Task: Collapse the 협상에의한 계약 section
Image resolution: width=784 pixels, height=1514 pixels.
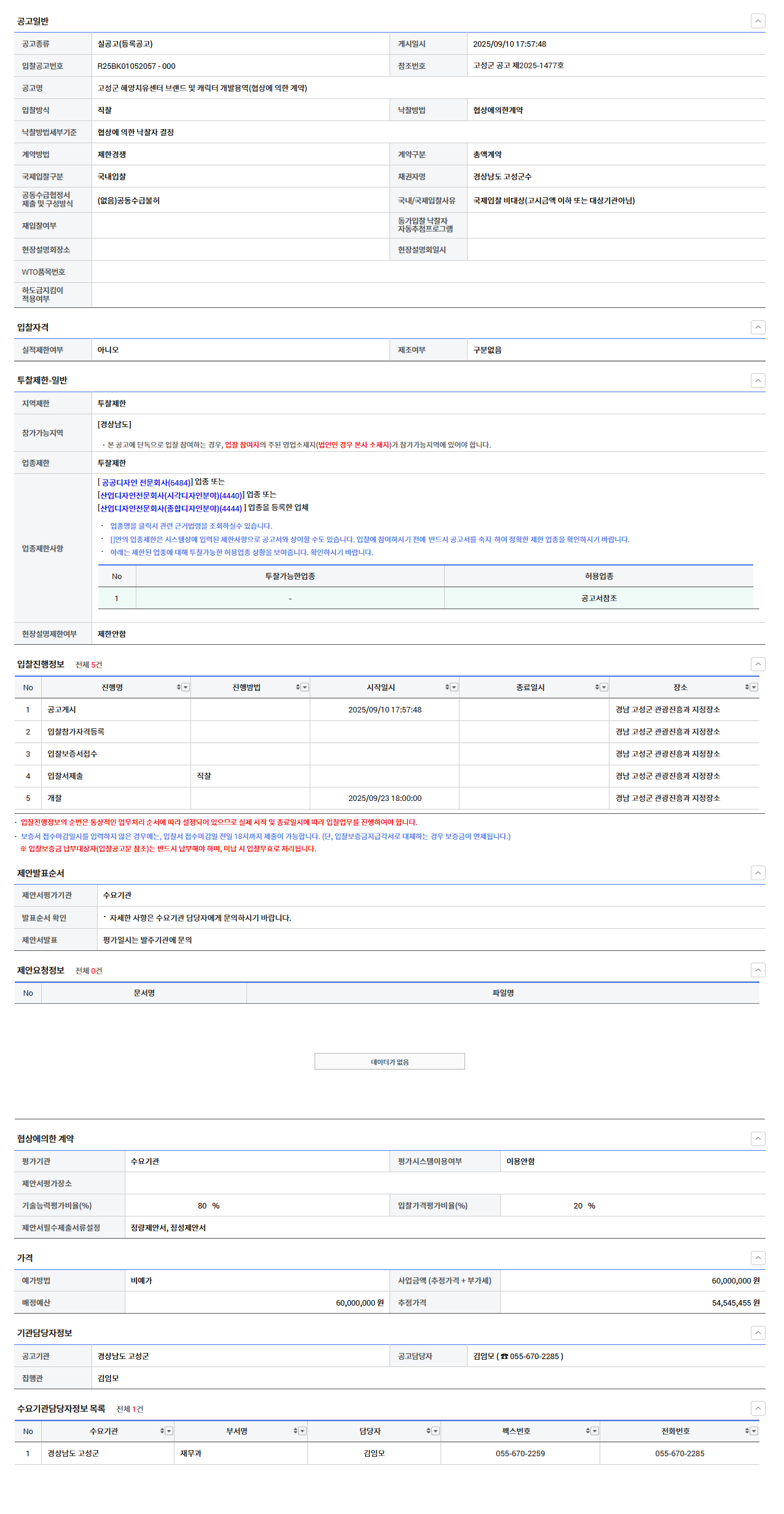Action: coord(758,1138)
